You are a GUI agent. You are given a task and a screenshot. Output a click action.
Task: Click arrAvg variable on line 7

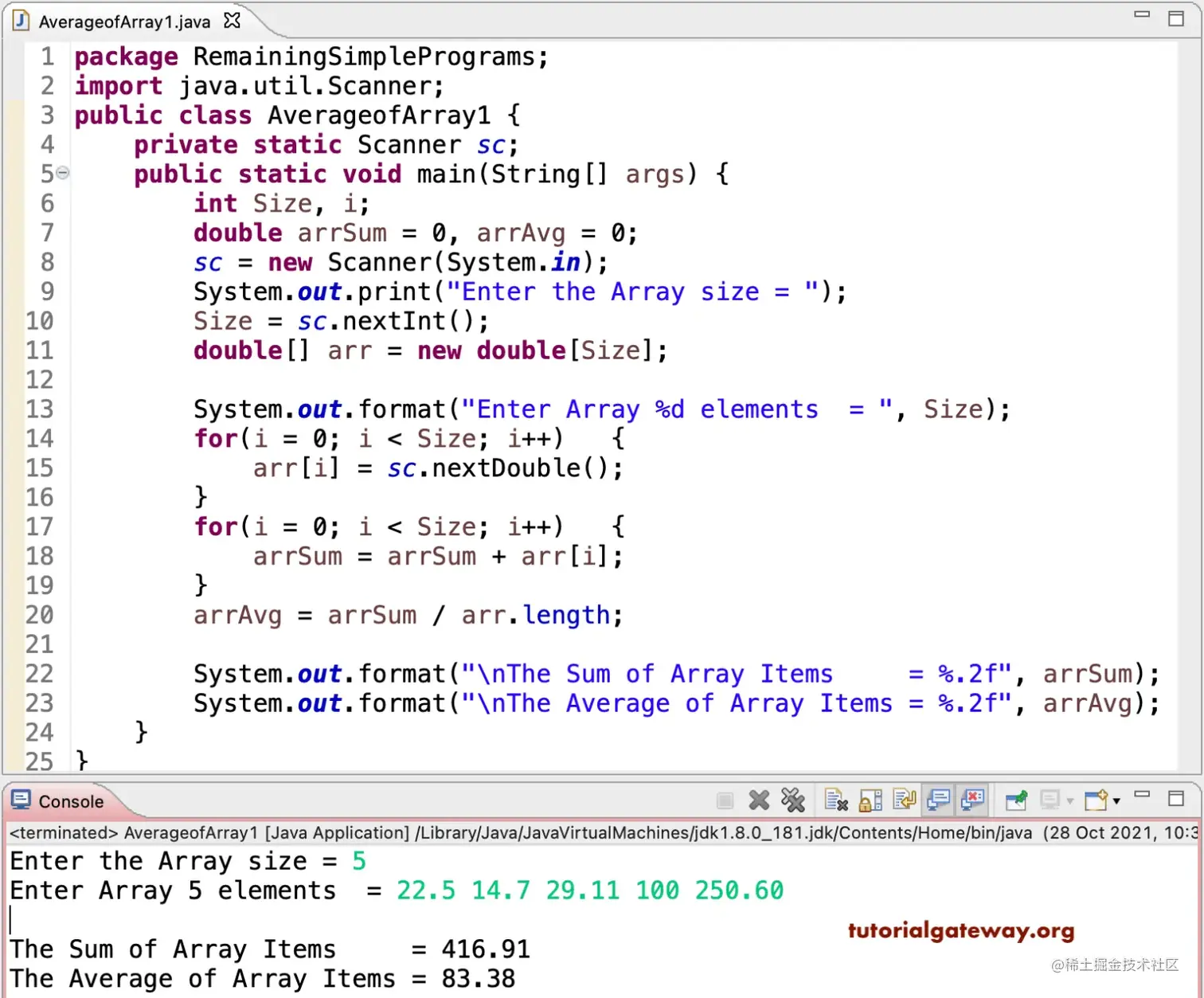[x=521, y=233]
